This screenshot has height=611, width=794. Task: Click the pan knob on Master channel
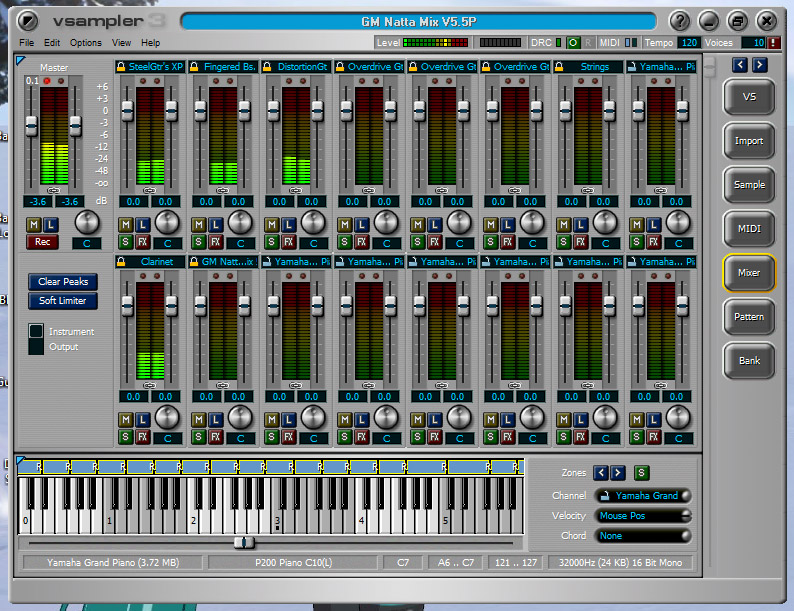pos(87,222)
